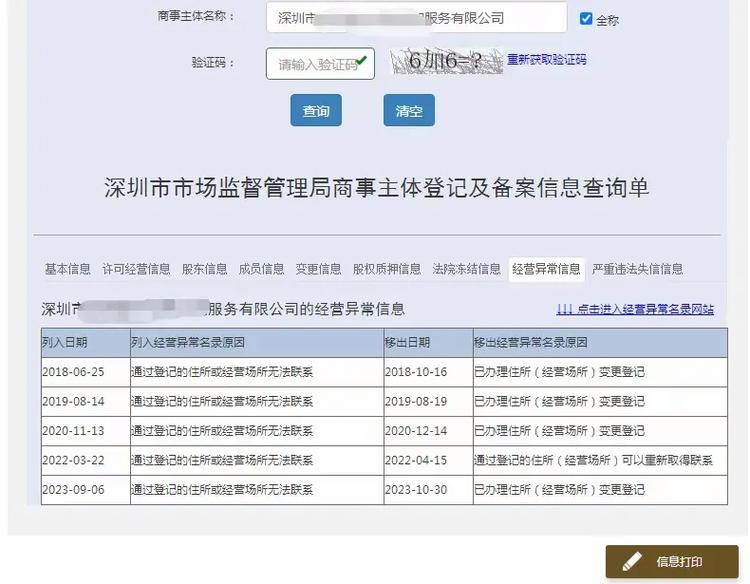This screenshot has height=584, width=750.
Task: Open the 严重违法失信信息 tab
Action: tap(638, 269)
